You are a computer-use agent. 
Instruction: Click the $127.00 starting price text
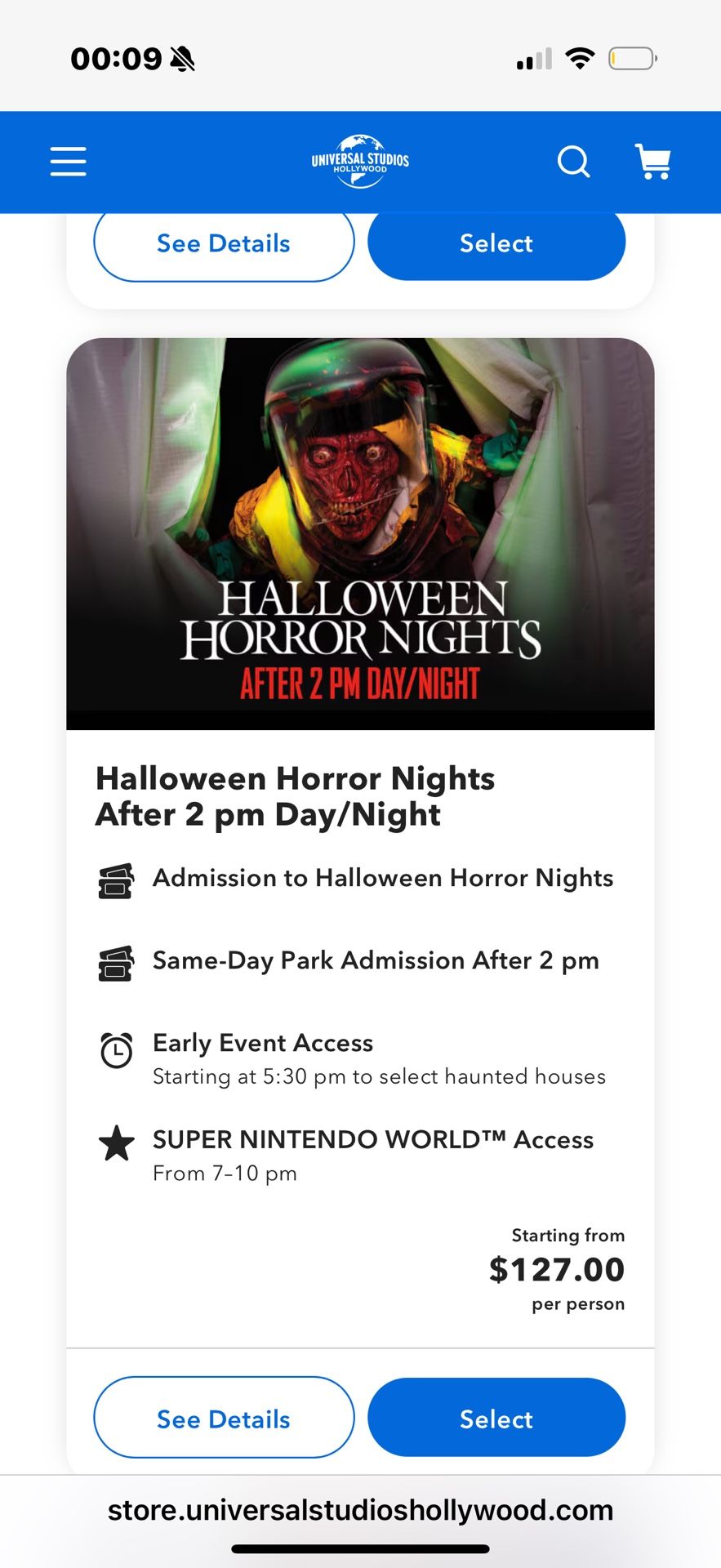point(556,1269)
